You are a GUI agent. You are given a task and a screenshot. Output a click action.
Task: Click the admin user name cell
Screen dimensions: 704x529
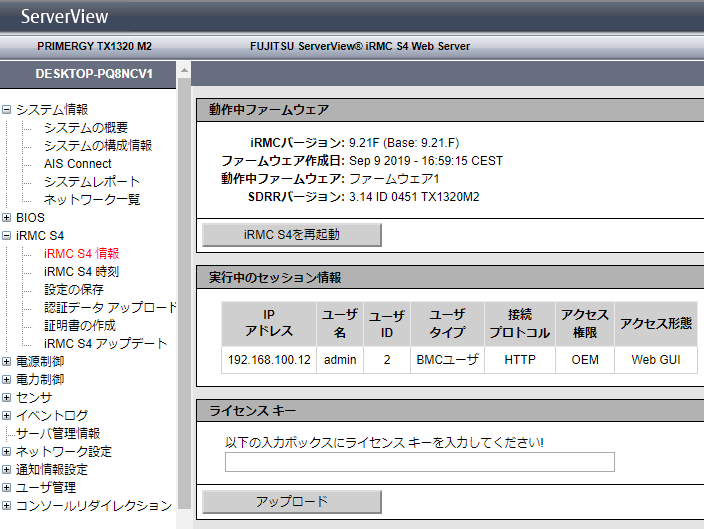340,360
